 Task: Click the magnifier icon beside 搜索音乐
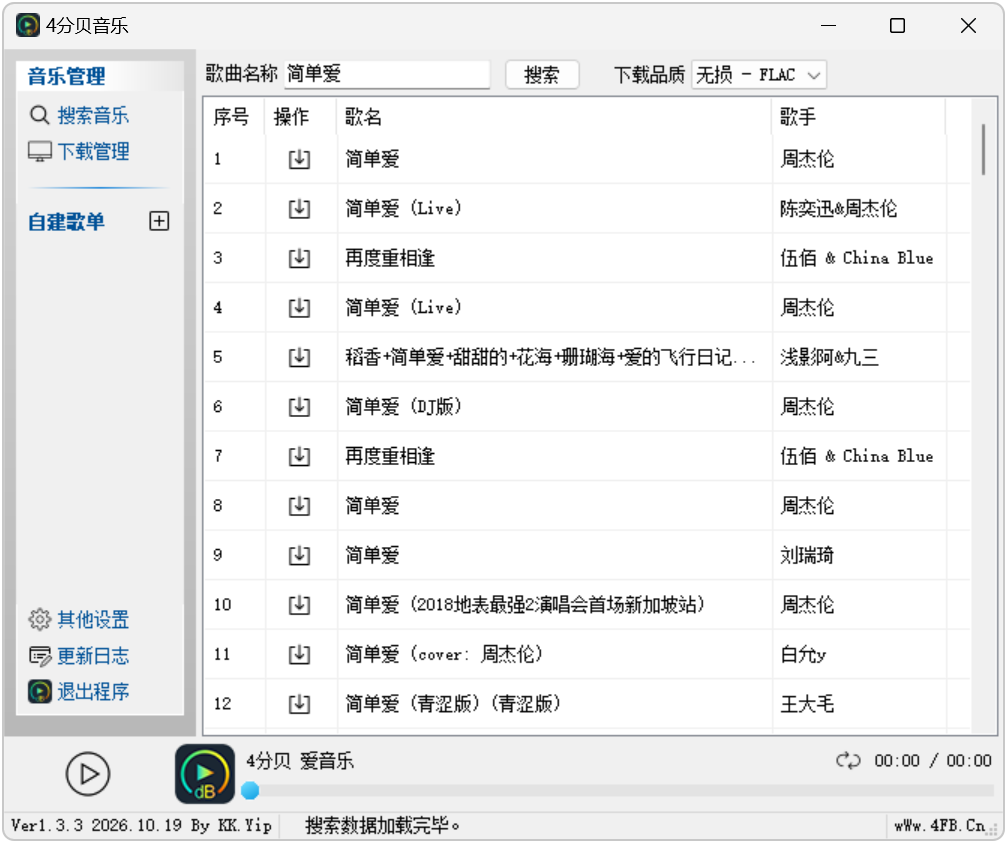[39, 115]
